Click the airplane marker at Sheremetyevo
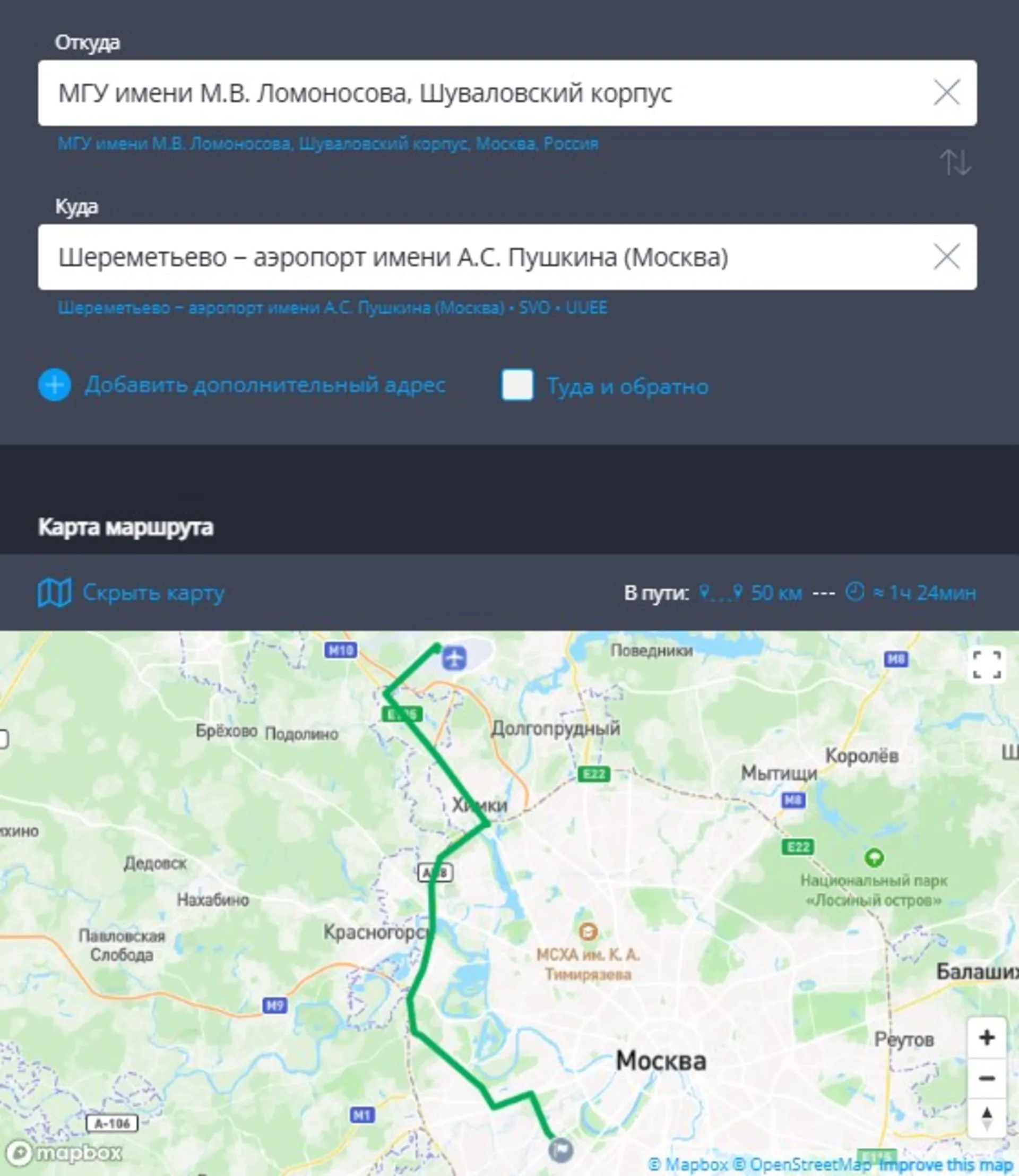1019x1176 pixels. (x=454, y=658)
